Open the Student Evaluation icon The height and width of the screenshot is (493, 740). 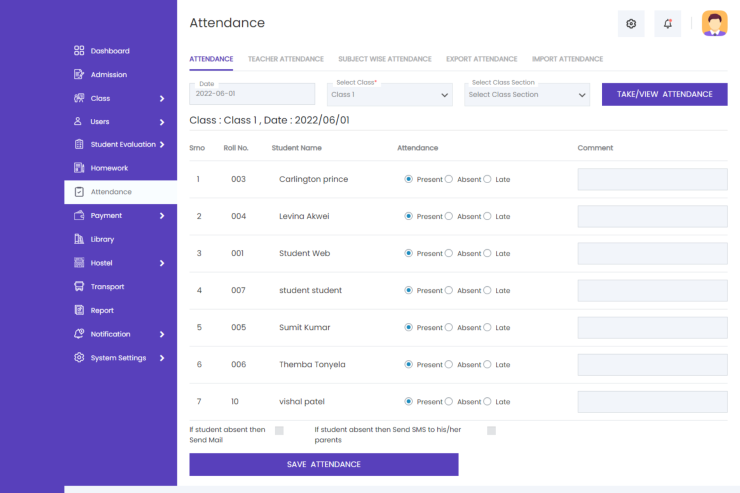79,144
